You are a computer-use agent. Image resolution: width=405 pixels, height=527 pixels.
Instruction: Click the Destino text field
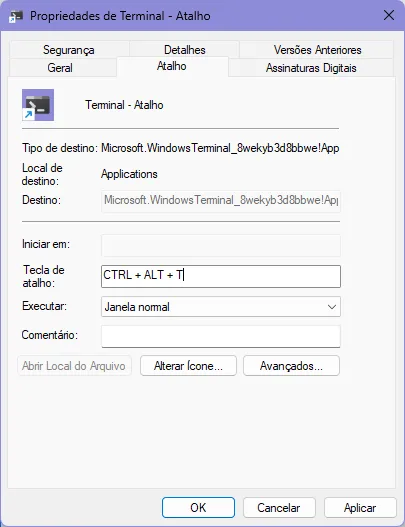[221, 201]
